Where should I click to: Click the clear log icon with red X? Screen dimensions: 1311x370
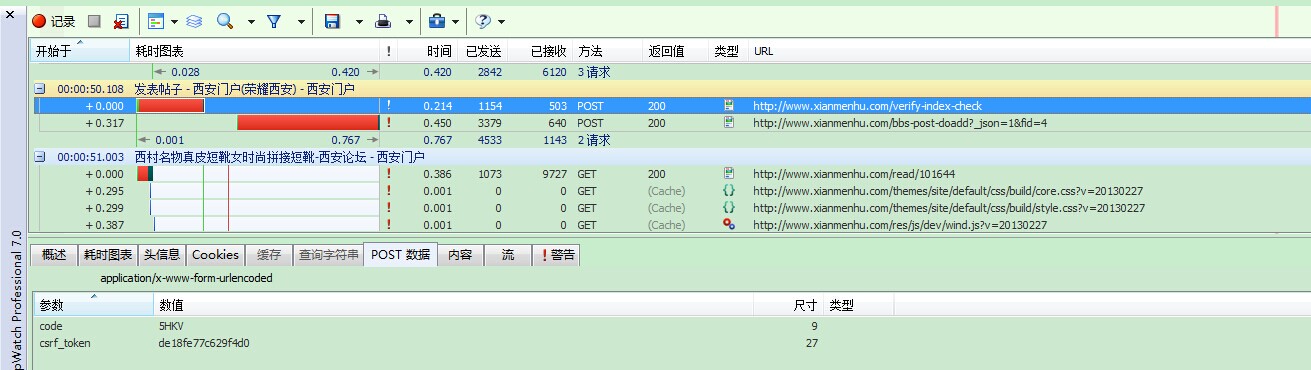click(121, 20)
